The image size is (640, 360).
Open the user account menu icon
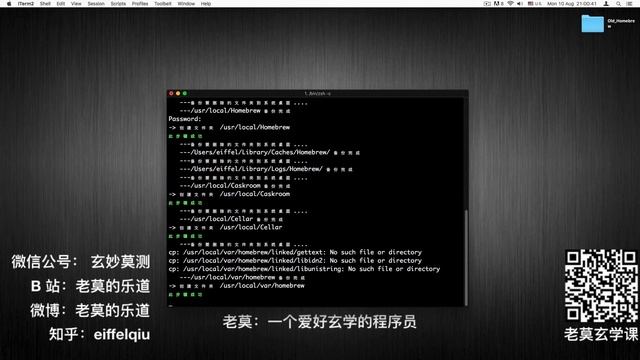[606, 4]
